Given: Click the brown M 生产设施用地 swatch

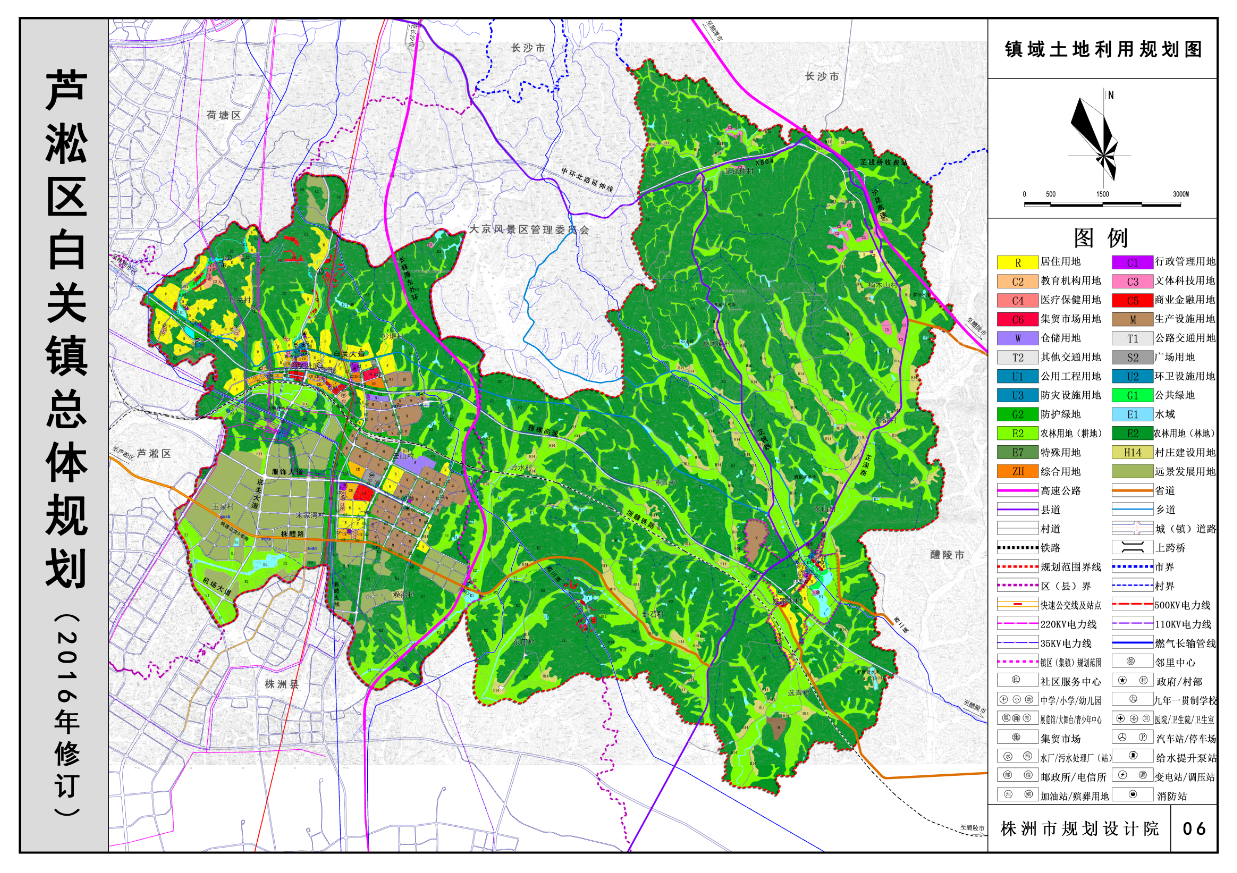Looking at the screenshot, I should click(1133, 320).
